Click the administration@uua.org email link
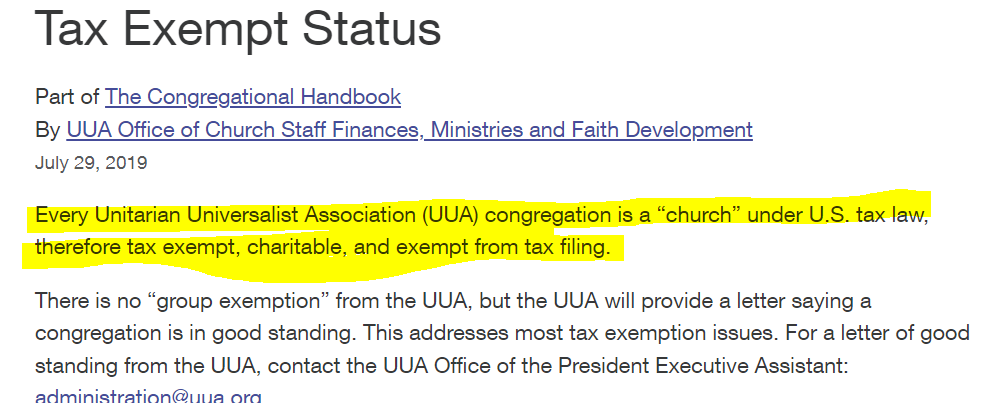Viewport: 997px width, 403px height. click(148, 396)
